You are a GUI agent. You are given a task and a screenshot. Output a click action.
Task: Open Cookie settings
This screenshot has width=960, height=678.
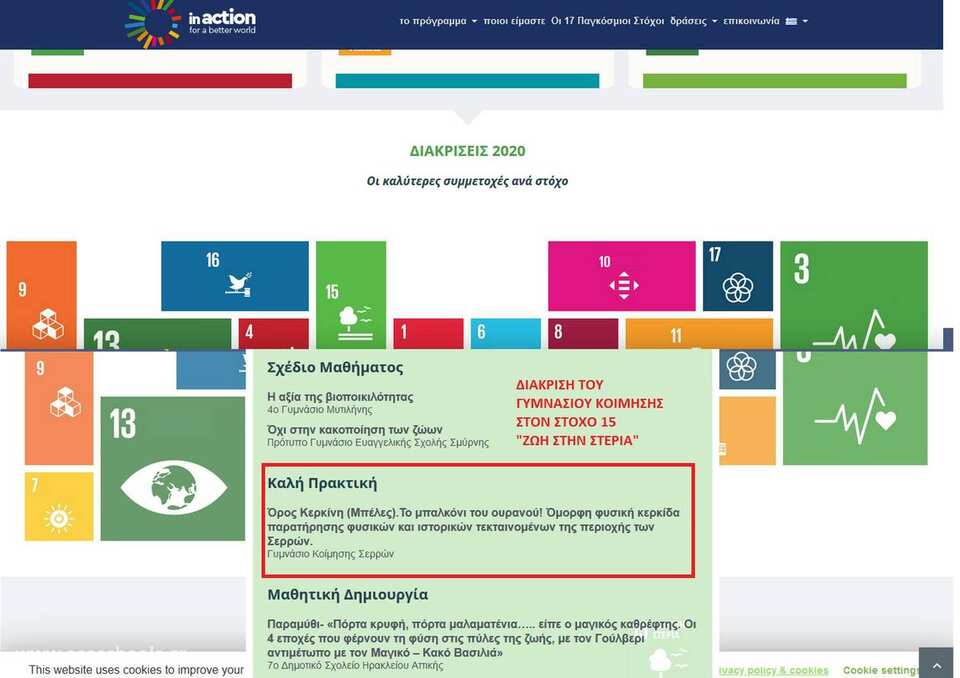click(x=880, y=671)
